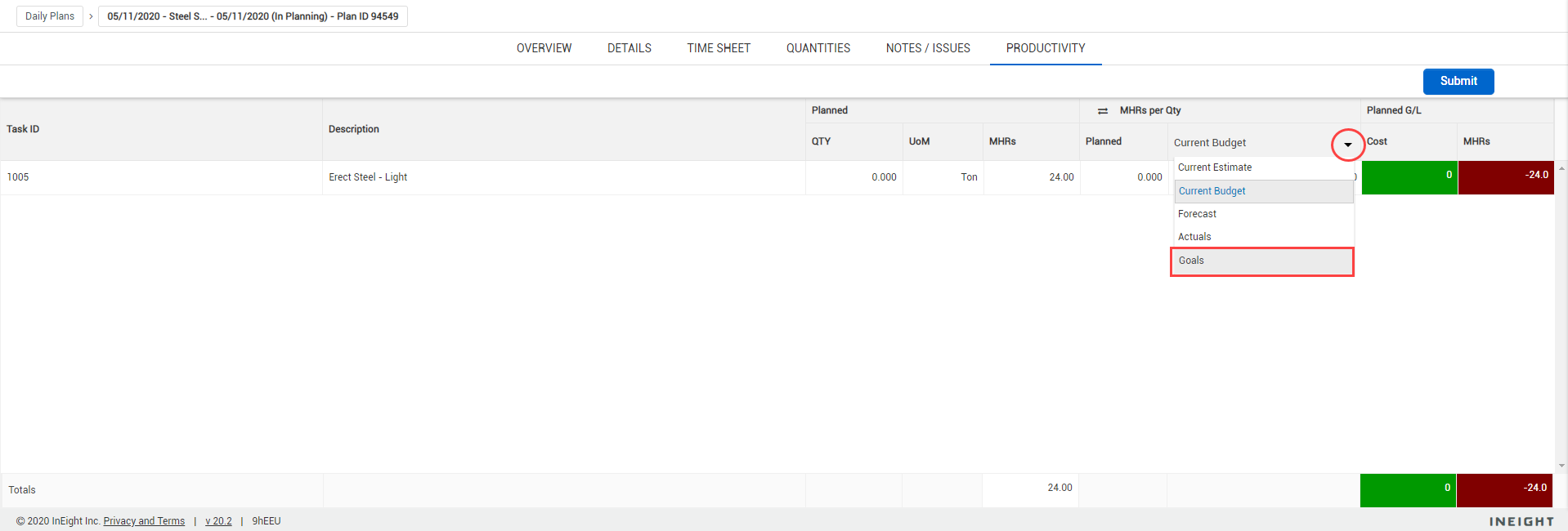Screen dimensions: 1568x531
Task: Click the Planned QTY cell showing 0.000
Action: coord(854,177)
